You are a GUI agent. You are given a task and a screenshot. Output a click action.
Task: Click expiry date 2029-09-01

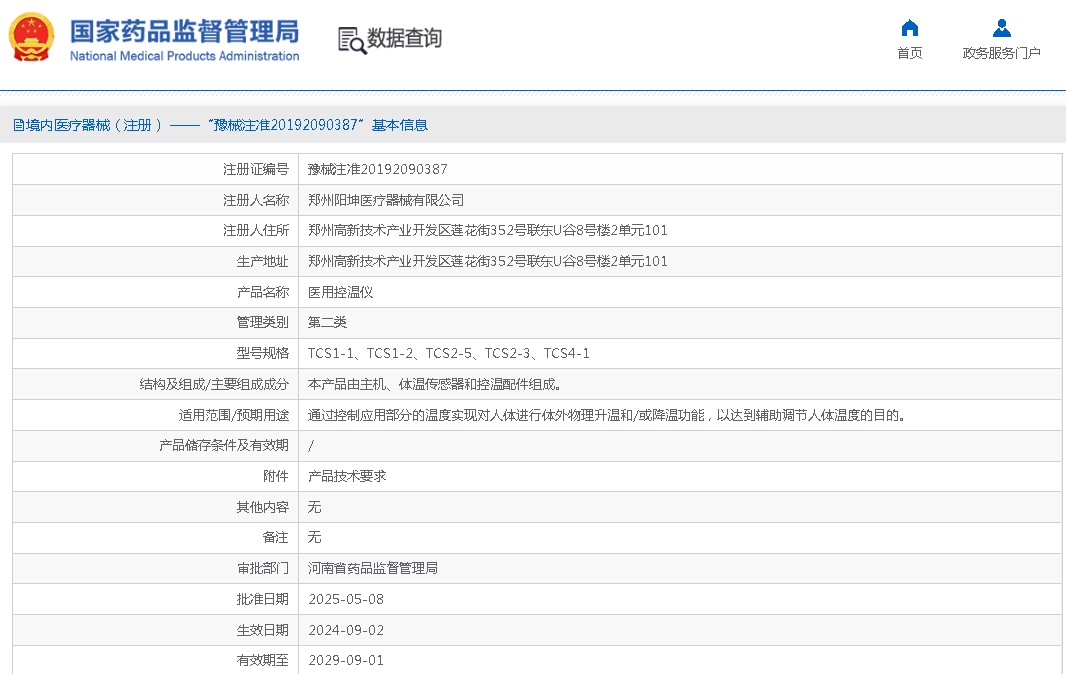346,660
